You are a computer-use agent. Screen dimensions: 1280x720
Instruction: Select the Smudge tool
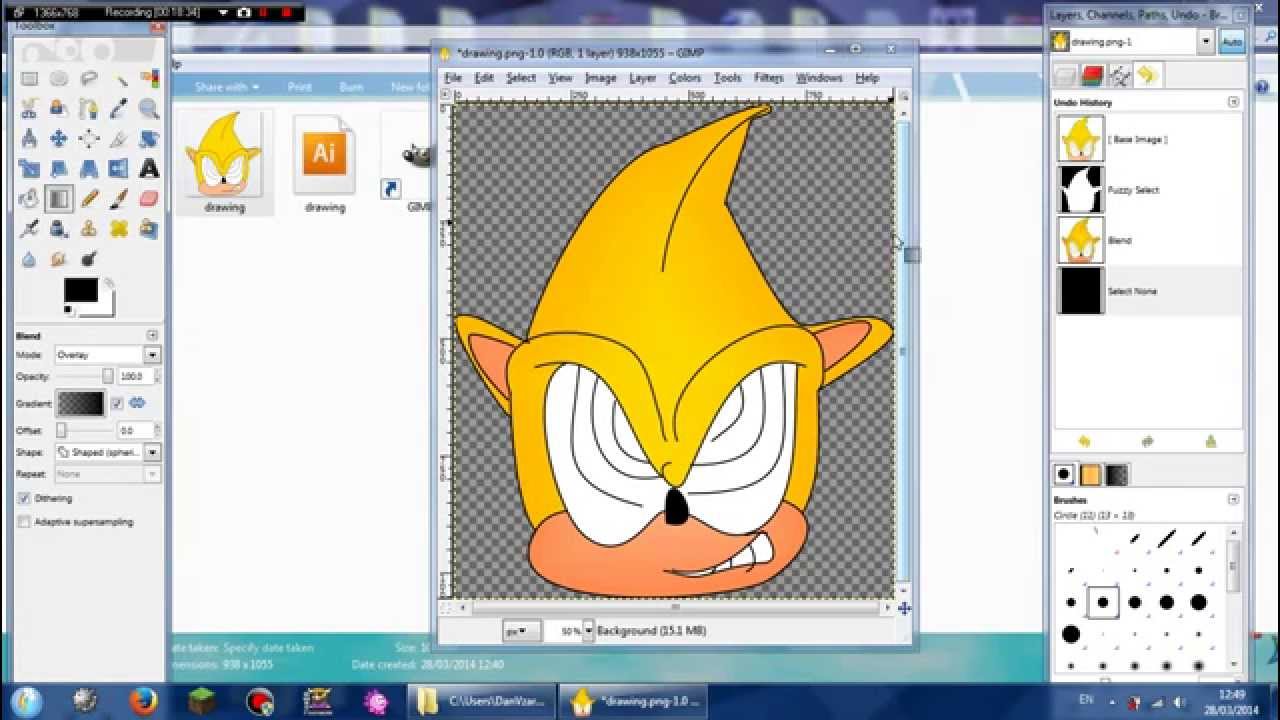[59, 259]
